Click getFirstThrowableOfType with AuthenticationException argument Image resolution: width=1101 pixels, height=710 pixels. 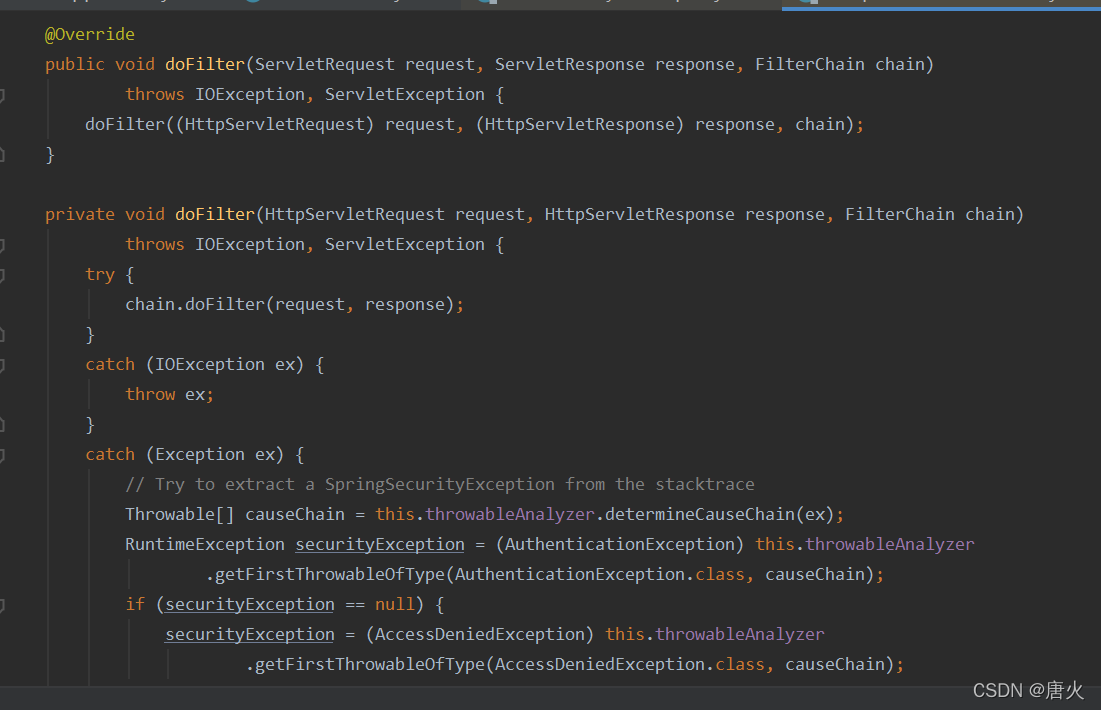[x=330, y=574]
